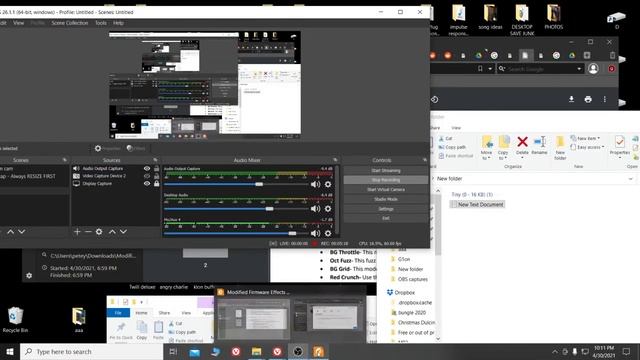Move selected scene up in Scenes list
The width and height of the screenshot is (640, 360).
[x=11, y=231]
